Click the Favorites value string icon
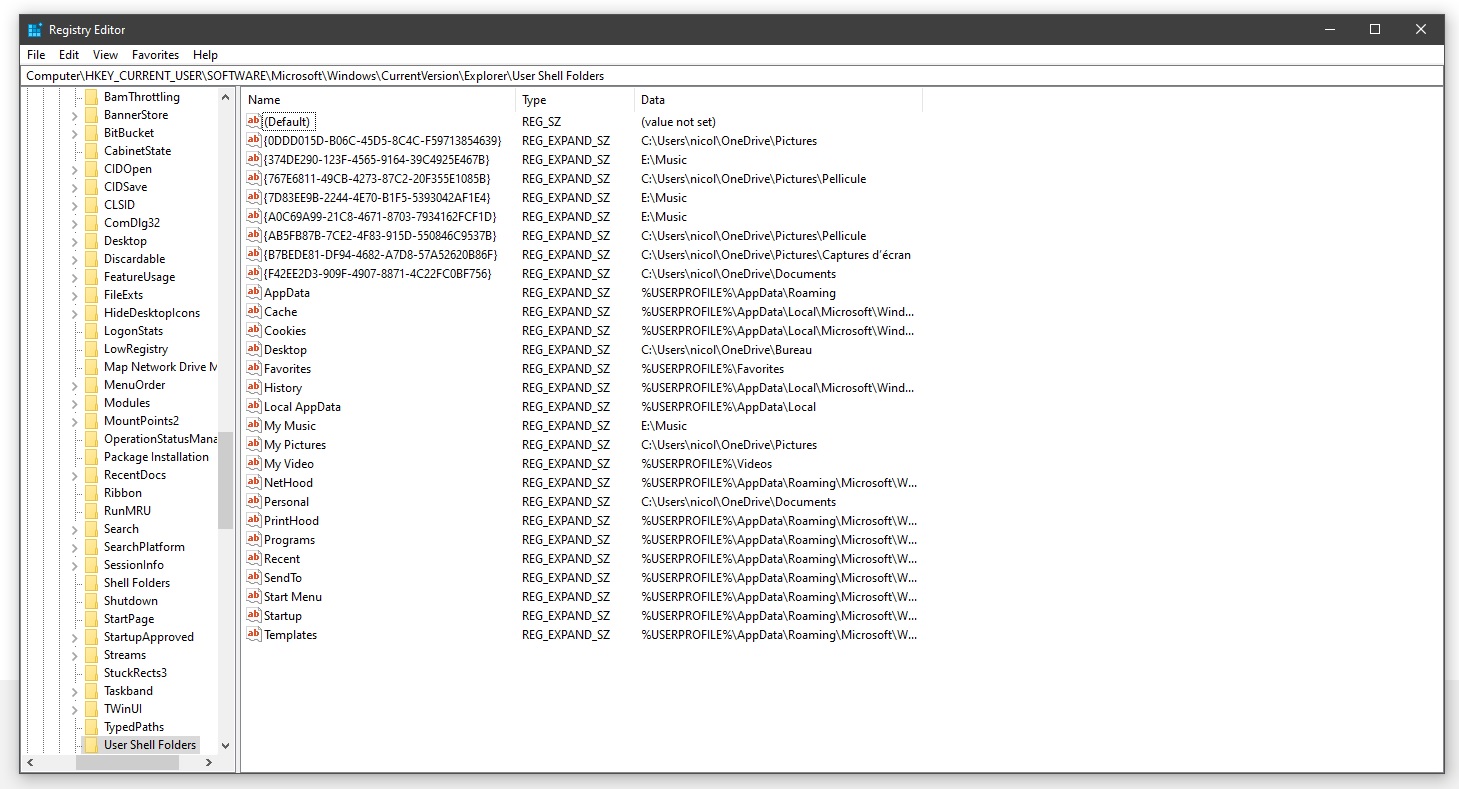 pyautogui.click(x=253, y=369)
